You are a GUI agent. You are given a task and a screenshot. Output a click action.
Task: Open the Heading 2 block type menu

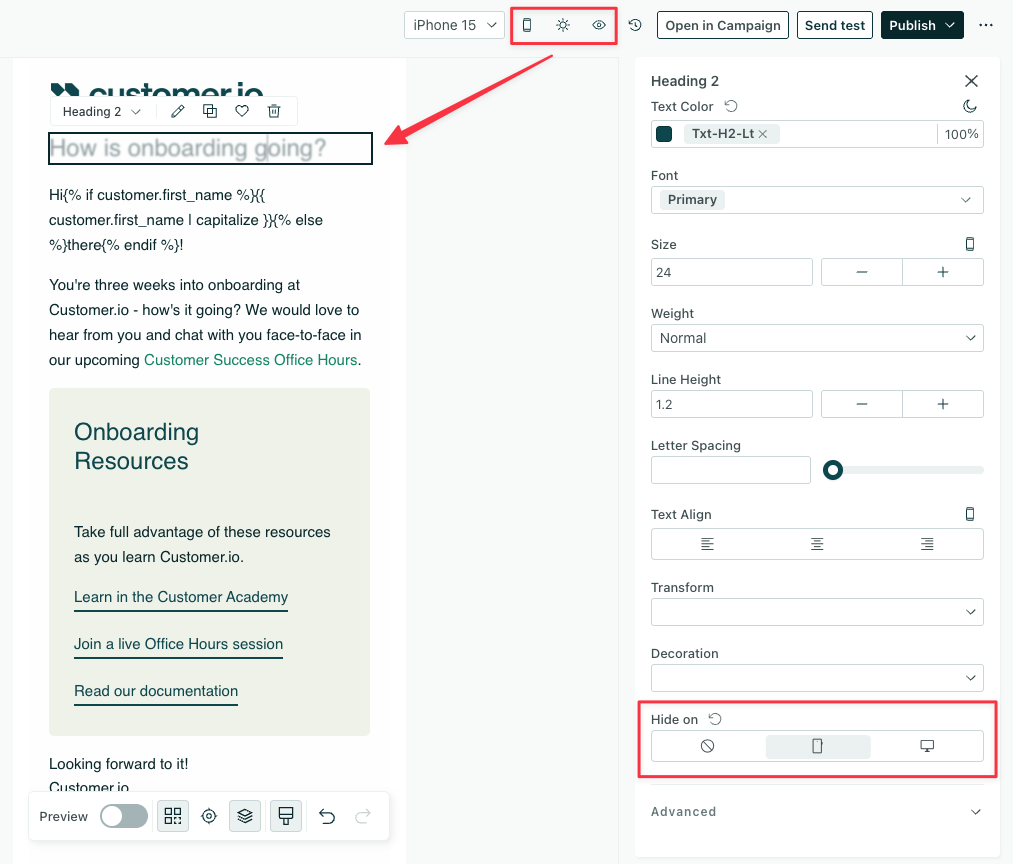101,112
